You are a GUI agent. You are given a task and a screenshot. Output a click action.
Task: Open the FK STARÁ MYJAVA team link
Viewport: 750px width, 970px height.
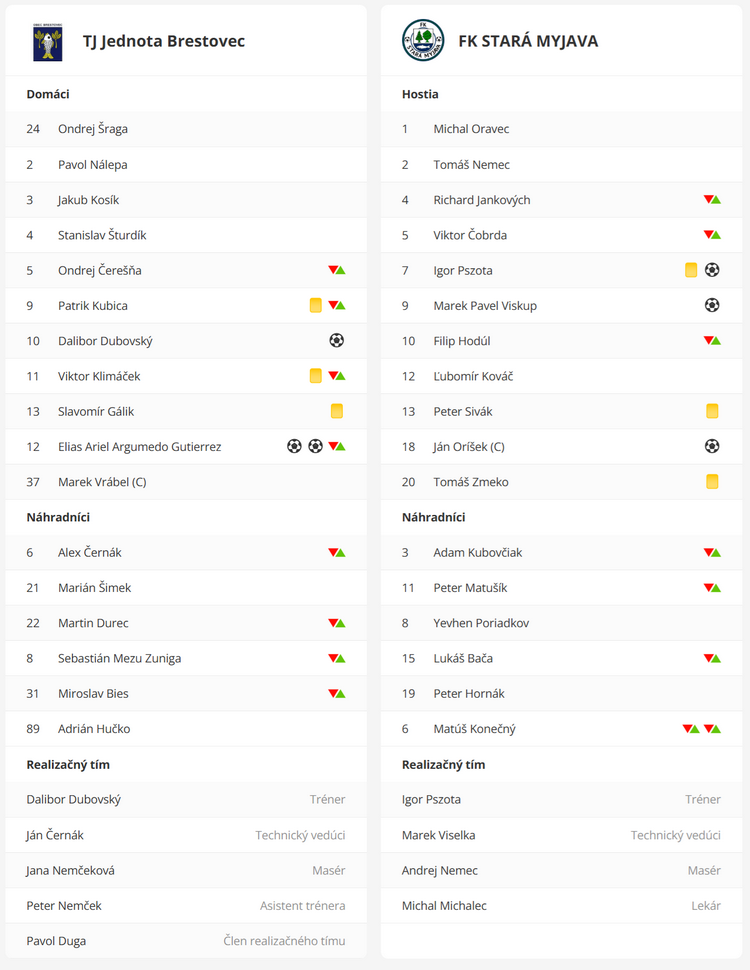[x=528, y=41]
